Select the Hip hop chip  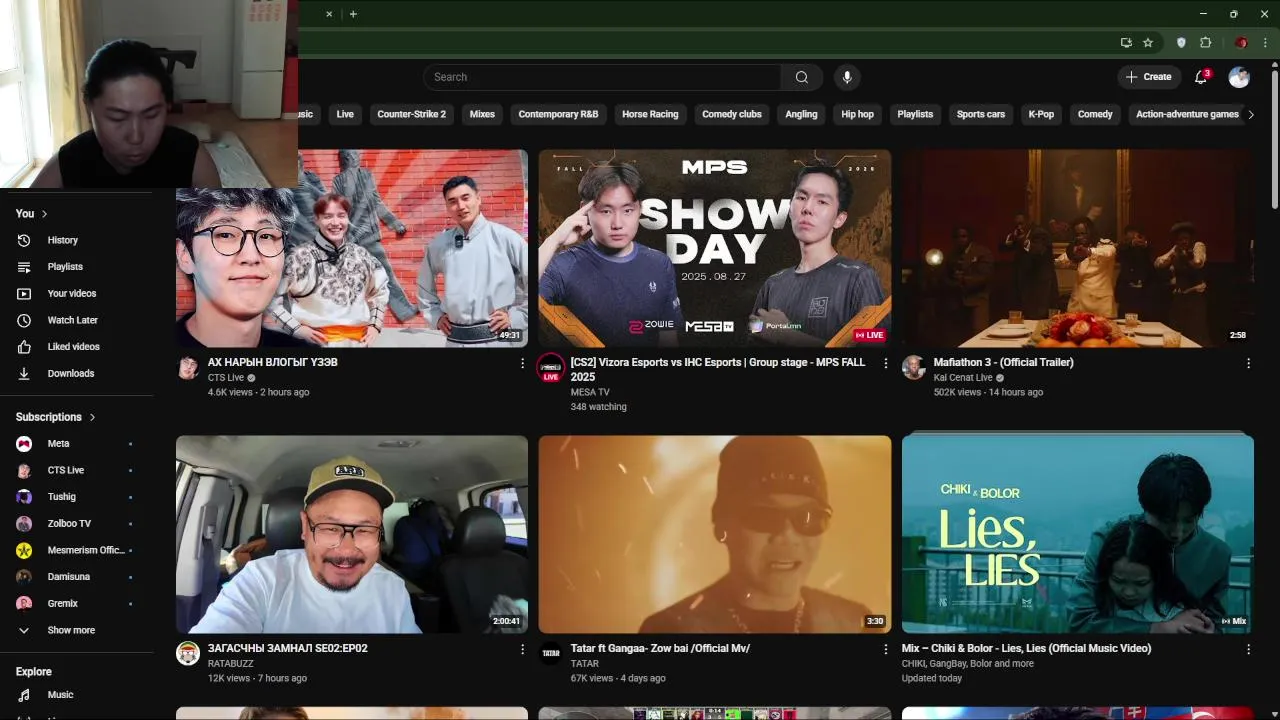point(857,114)
